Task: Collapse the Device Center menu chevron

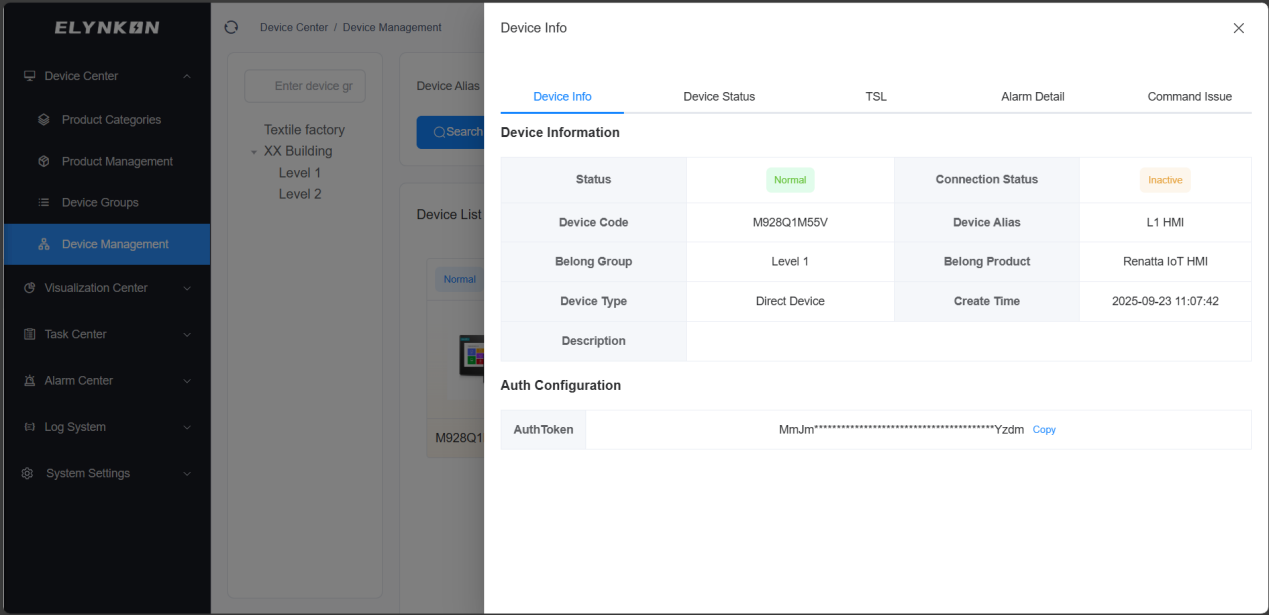Action: tap(187, 76)
